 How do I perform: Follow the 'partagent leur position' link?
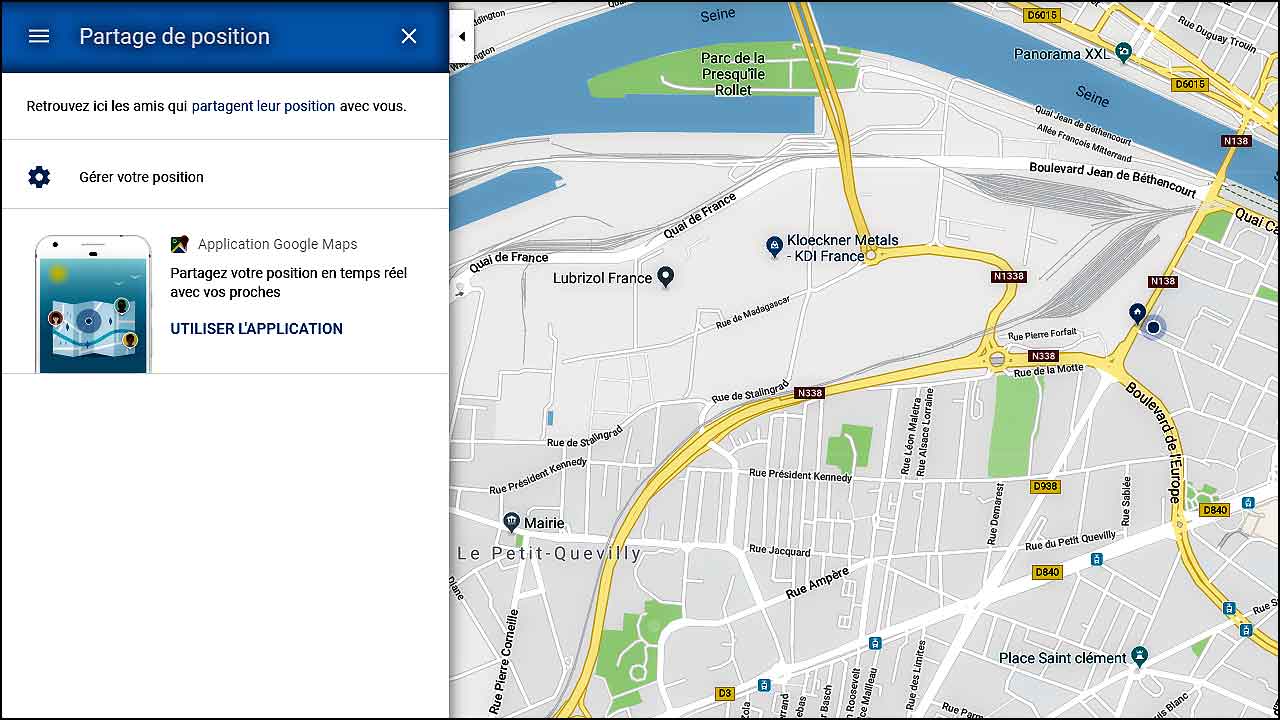pos(263,106)
